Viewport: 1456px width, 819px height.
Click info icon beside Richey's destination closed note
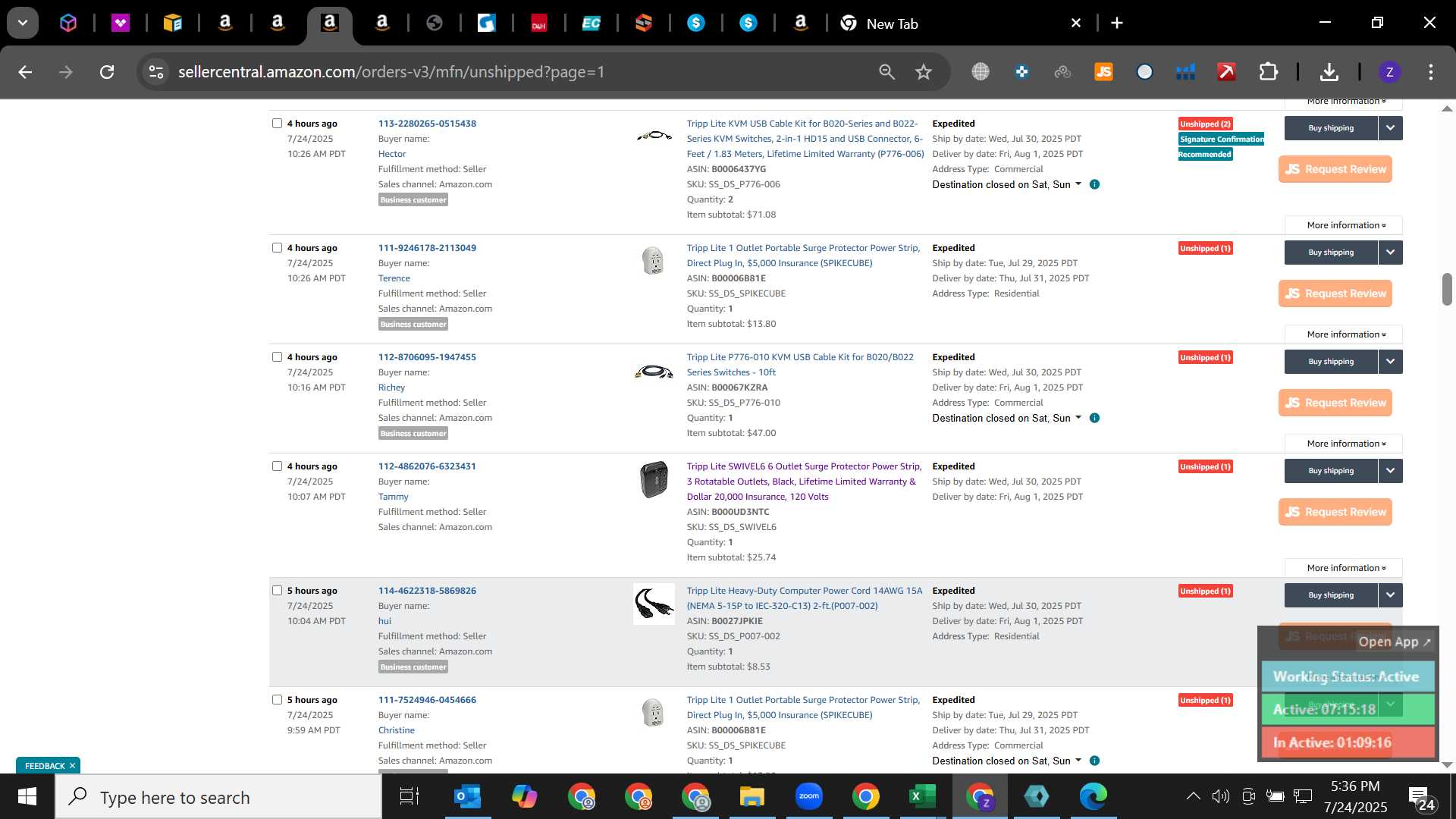(x=1094, y=418)
